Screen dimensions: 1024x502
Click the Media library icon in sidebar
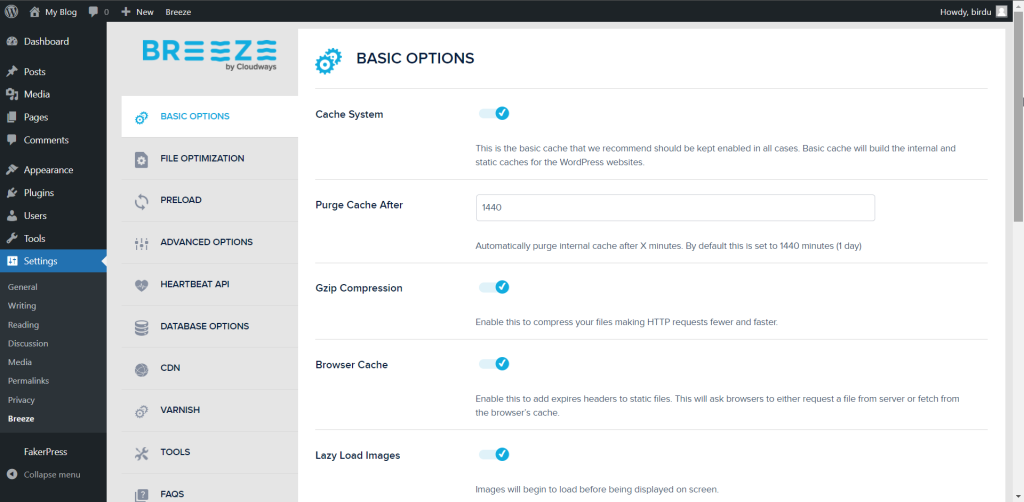[x=12, y=94]
